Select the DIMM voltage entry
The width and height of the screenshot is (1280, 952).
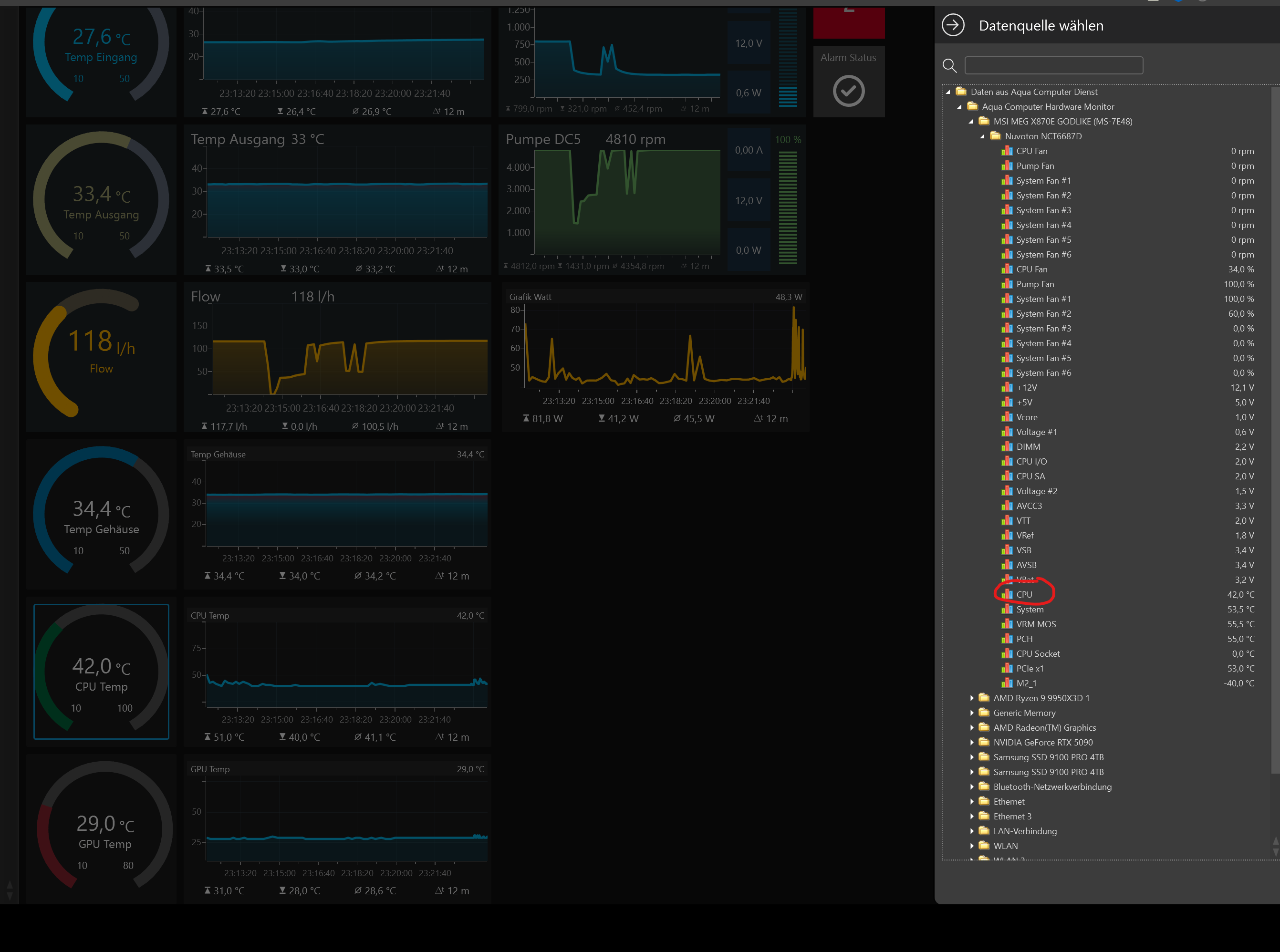1028,446
